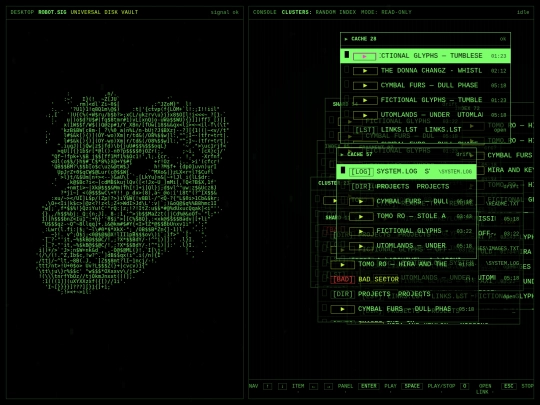540x405 pixels.
Task: Toggle checkbox beside The Donna Changz row
Action: (x=347, y=70)
